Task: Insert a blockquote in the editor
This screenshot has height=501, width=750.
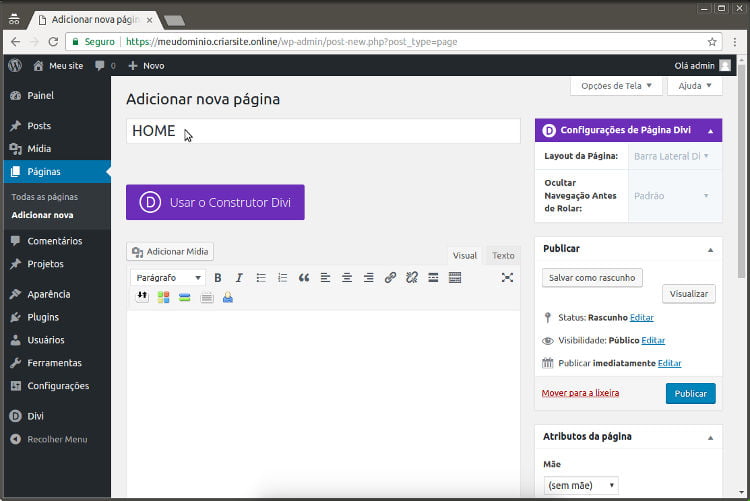Action: pos(304,277)
